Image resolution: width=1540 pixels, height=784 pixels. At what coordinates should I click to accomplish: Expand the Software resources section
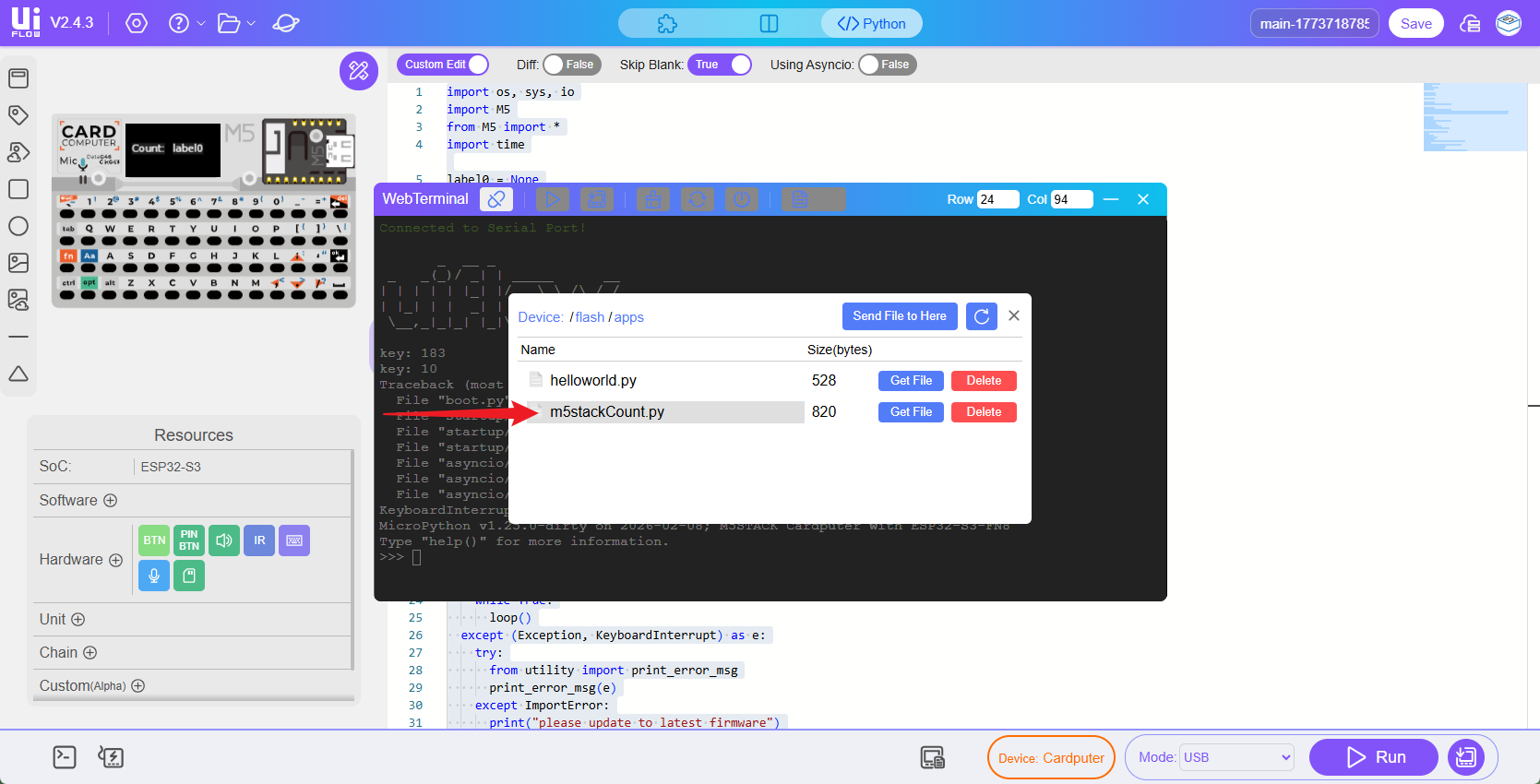(x=111, y=501)
